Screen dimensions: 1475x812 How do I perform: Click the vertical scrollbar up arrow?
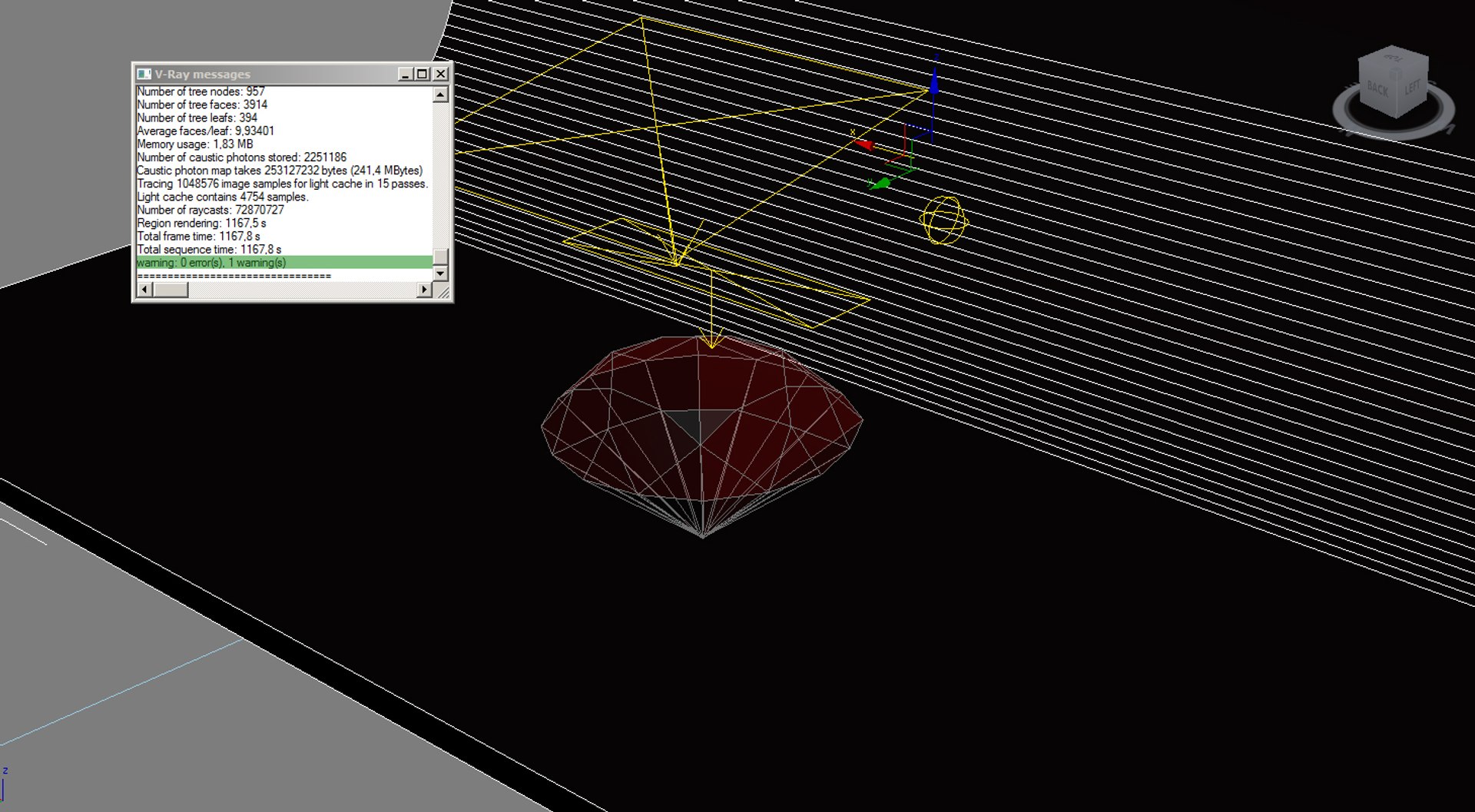(440, 94)
